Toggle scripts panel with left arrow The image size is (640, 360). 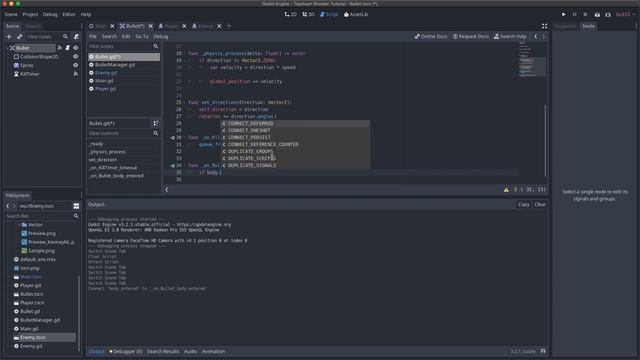167,189
